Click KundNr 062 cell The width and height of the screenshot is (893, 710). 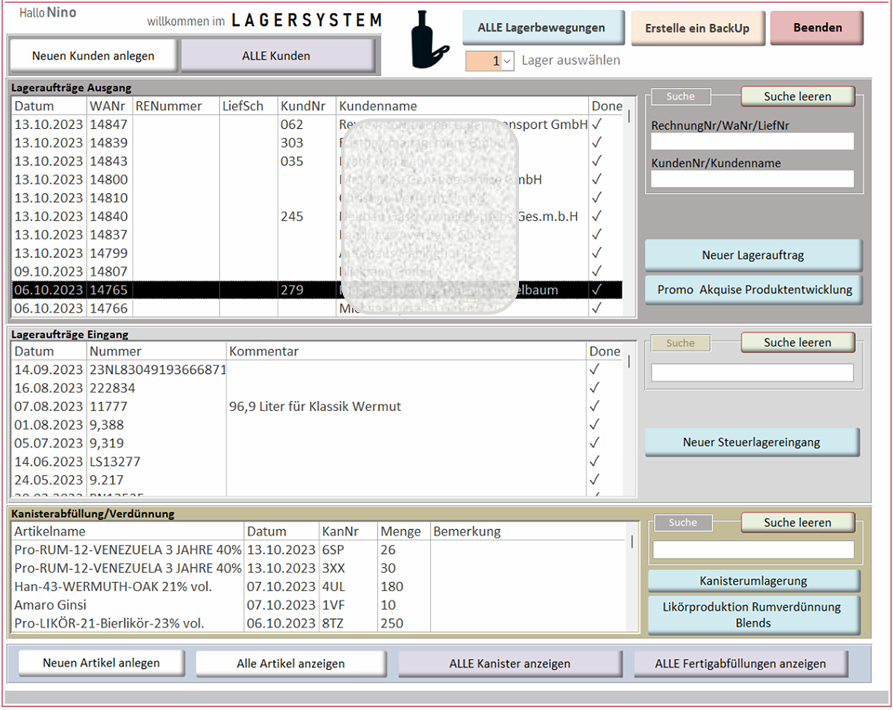click(292, 124)
